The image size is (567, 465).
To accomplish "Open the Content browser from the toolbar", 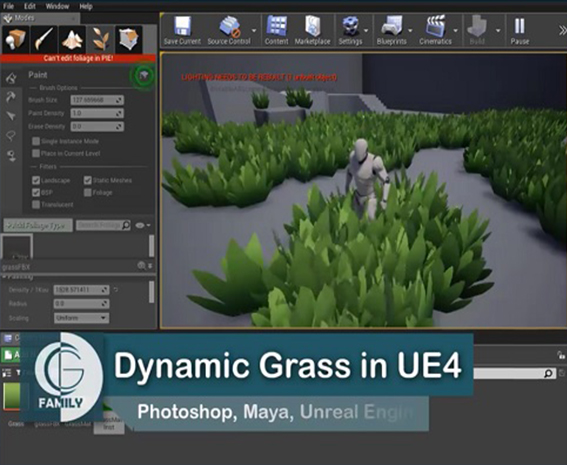I will [x=277, y=31].
